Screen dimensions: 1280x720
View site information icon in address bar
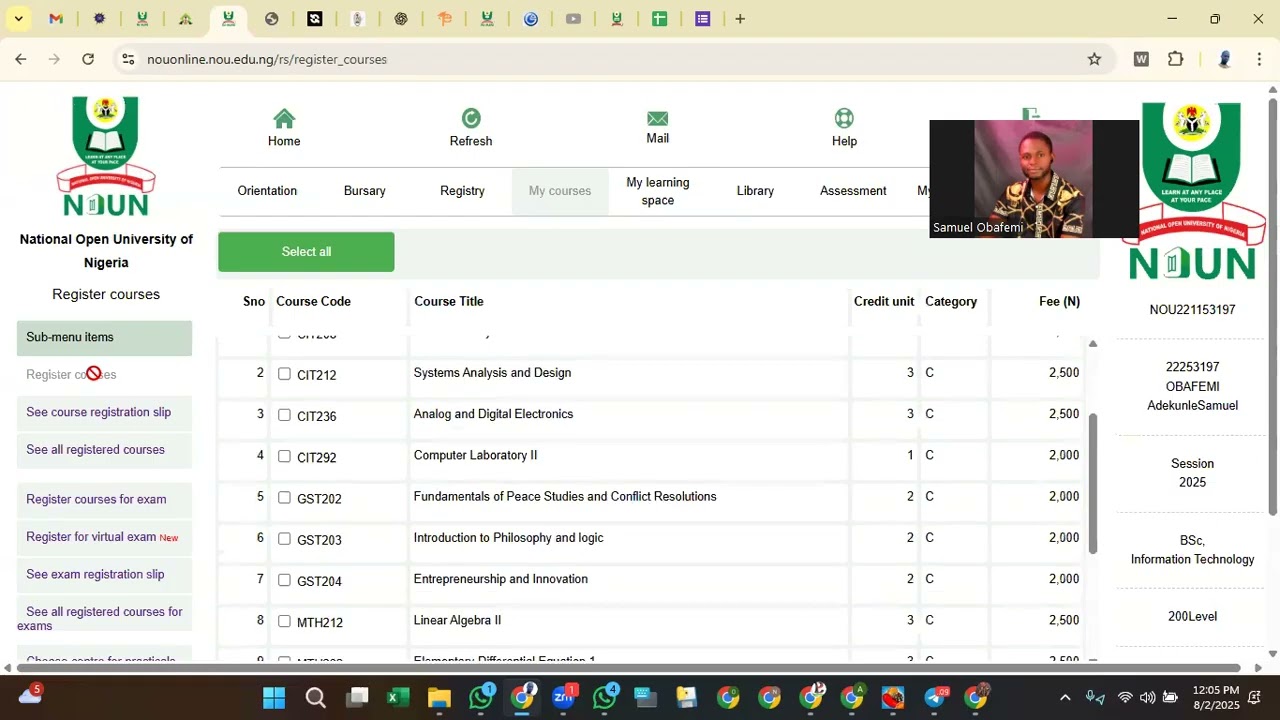click(128, 59)
